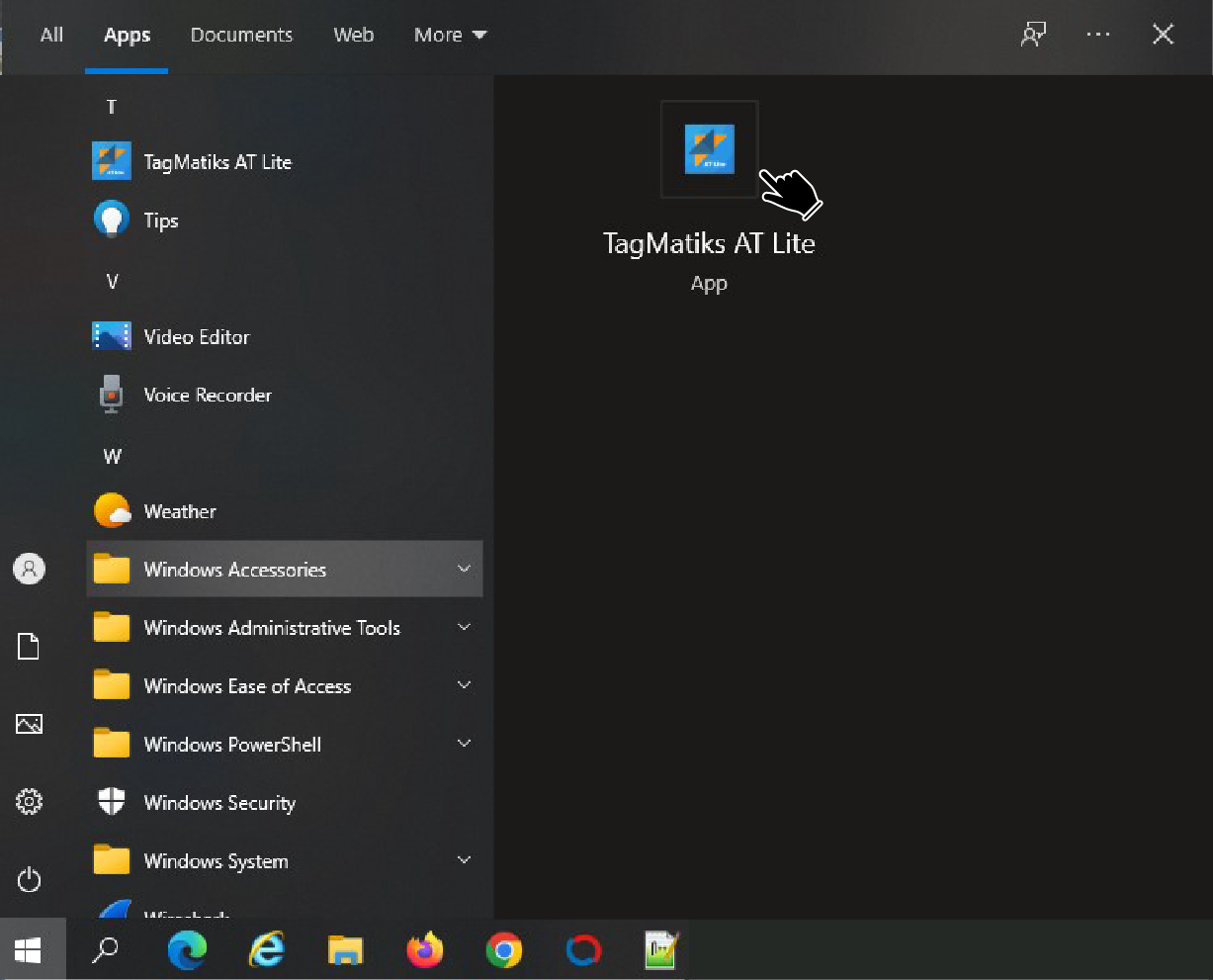This screenshot has height=980, width=1213.
Task: Select the All search tab
Action: tap(51, 36)
